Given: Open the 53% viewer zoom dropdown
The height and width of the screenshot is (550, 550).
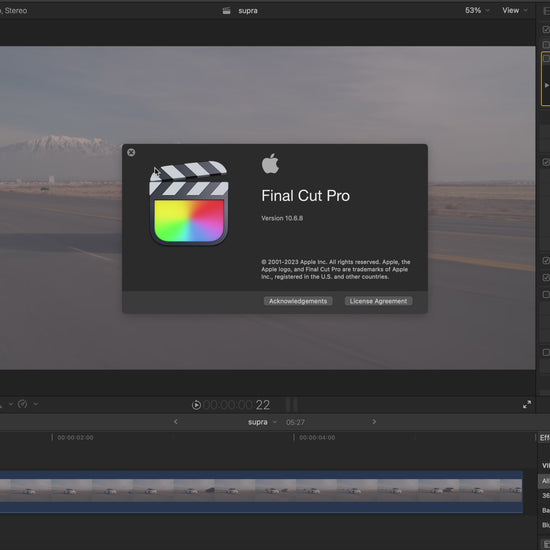Looking at the screenshot, I should coord(476,11).
